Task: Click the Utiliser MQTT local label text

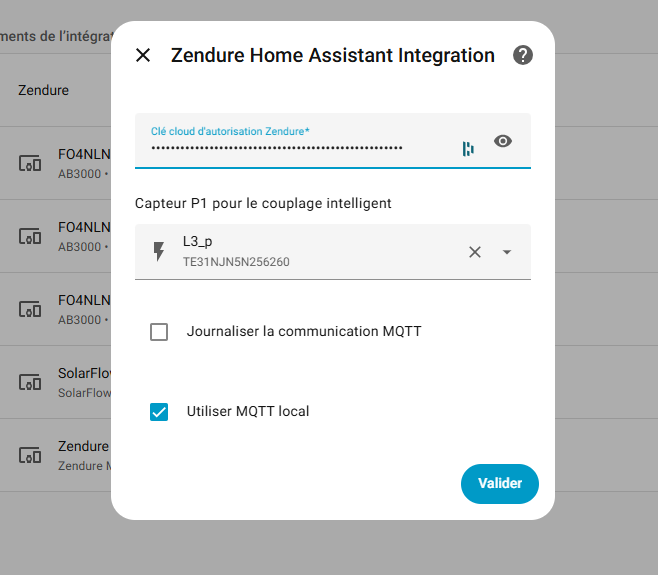Action: (248, 411)
